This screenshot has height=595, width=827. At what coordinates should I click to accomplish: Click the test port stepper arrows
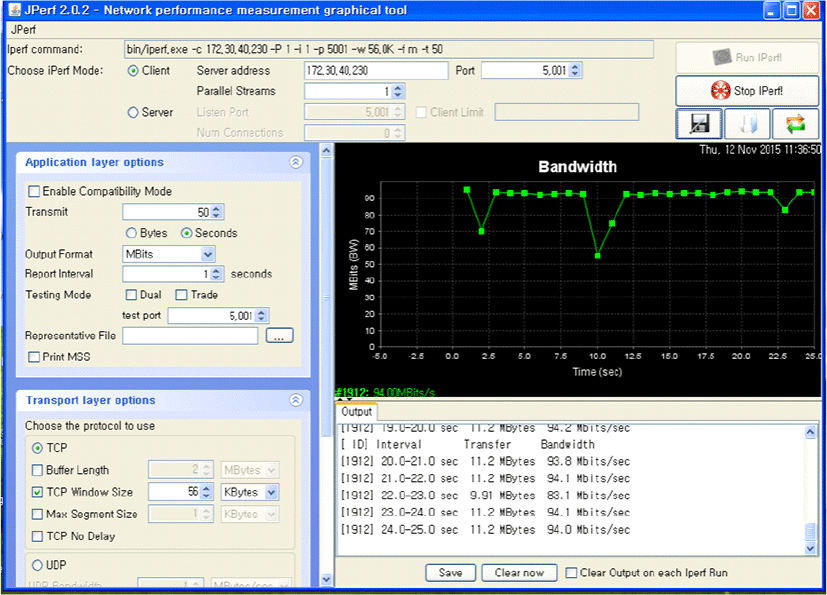pyautogui.click(x=261, y=316)
